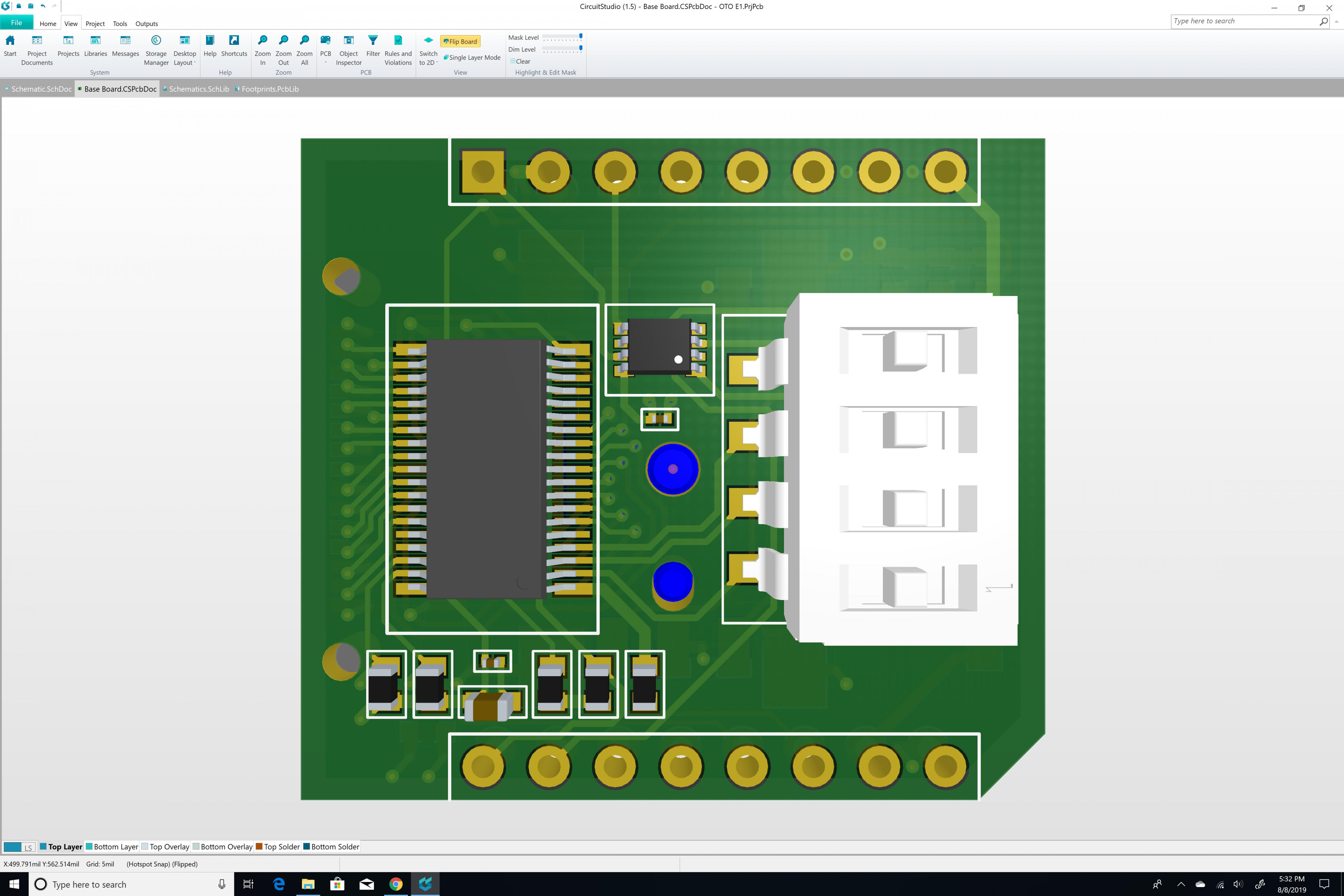Zoom In on the board
Viewport: 1344px width, 896px height.
262,50
